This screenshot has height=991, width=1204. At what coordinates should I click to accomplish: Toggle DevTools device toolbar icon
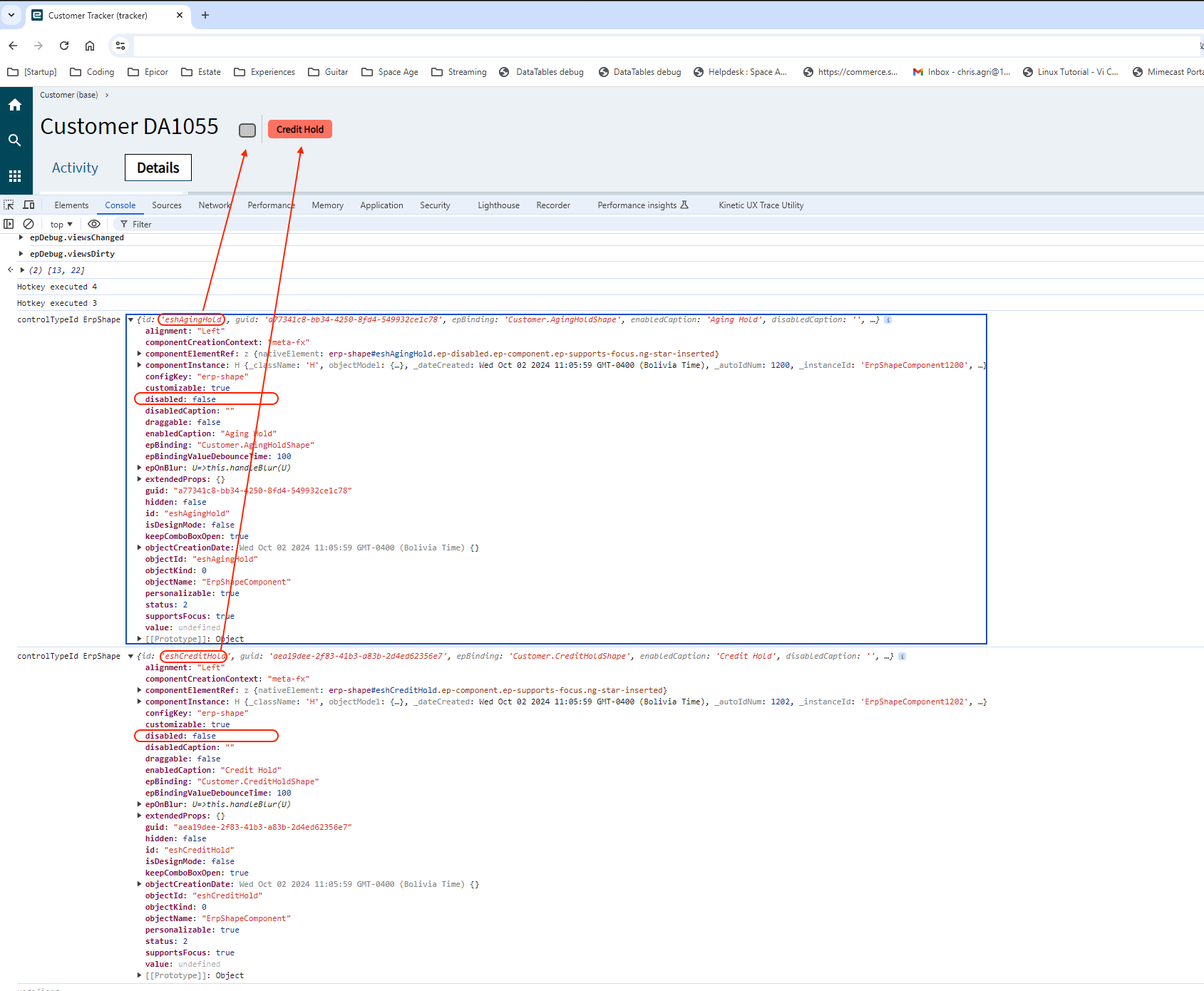coord(29,205)
